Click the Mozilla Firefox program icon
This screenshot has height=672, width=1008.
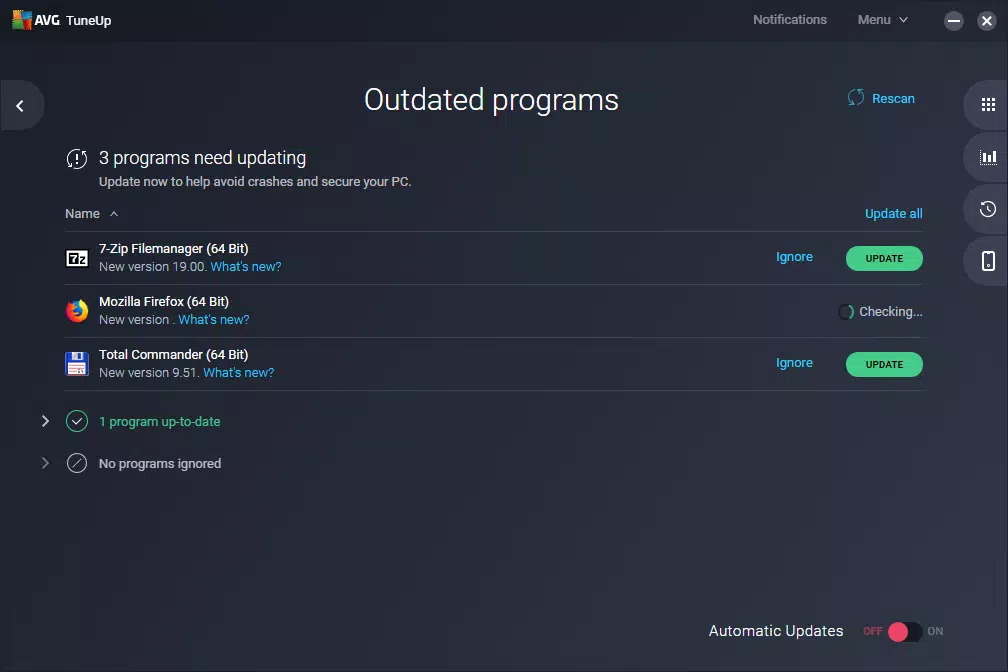click(77, 311)
